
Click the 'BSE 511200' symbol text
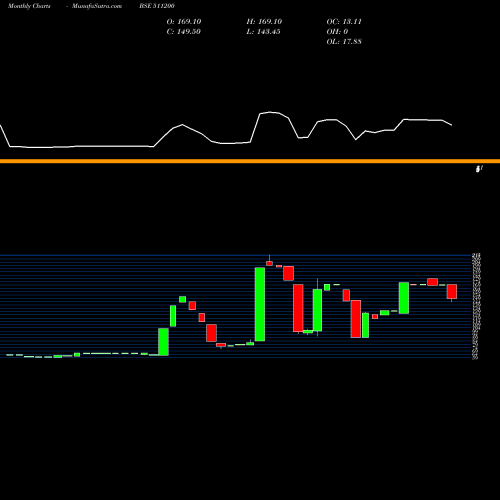[x=157, y=6]
